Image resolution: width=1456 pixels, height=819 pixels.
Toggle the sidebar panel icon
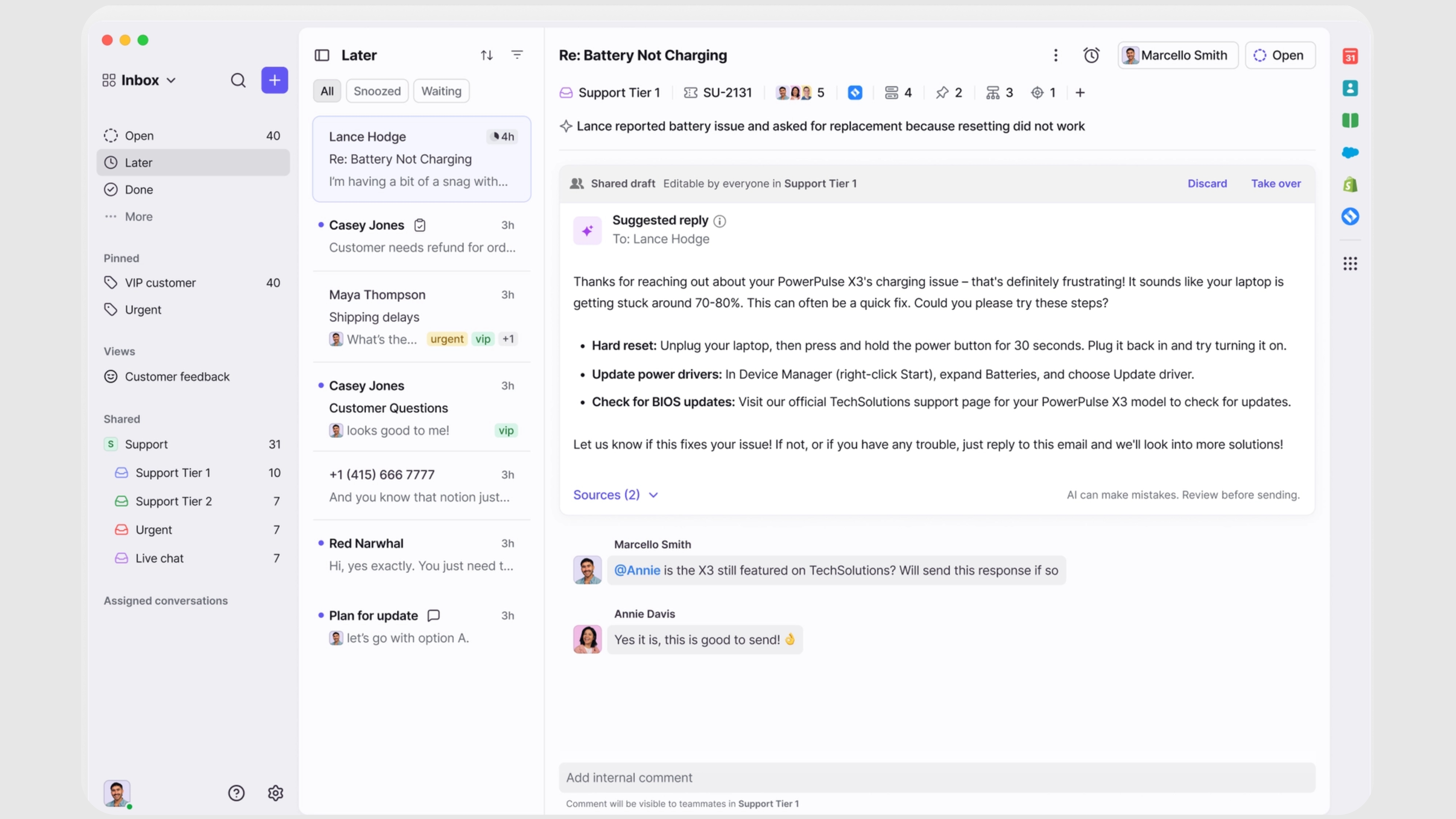click(322, 55)
